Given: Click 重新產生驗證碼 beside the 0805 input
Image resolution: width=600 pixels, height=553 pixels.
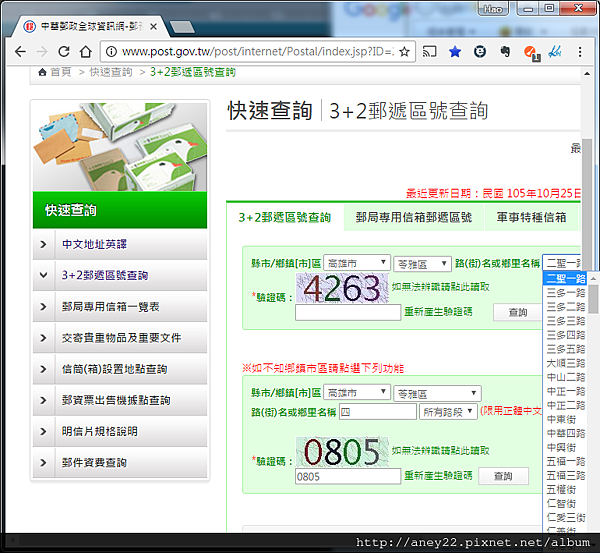Looking at the screenshot, I should (x=438, y=475).
